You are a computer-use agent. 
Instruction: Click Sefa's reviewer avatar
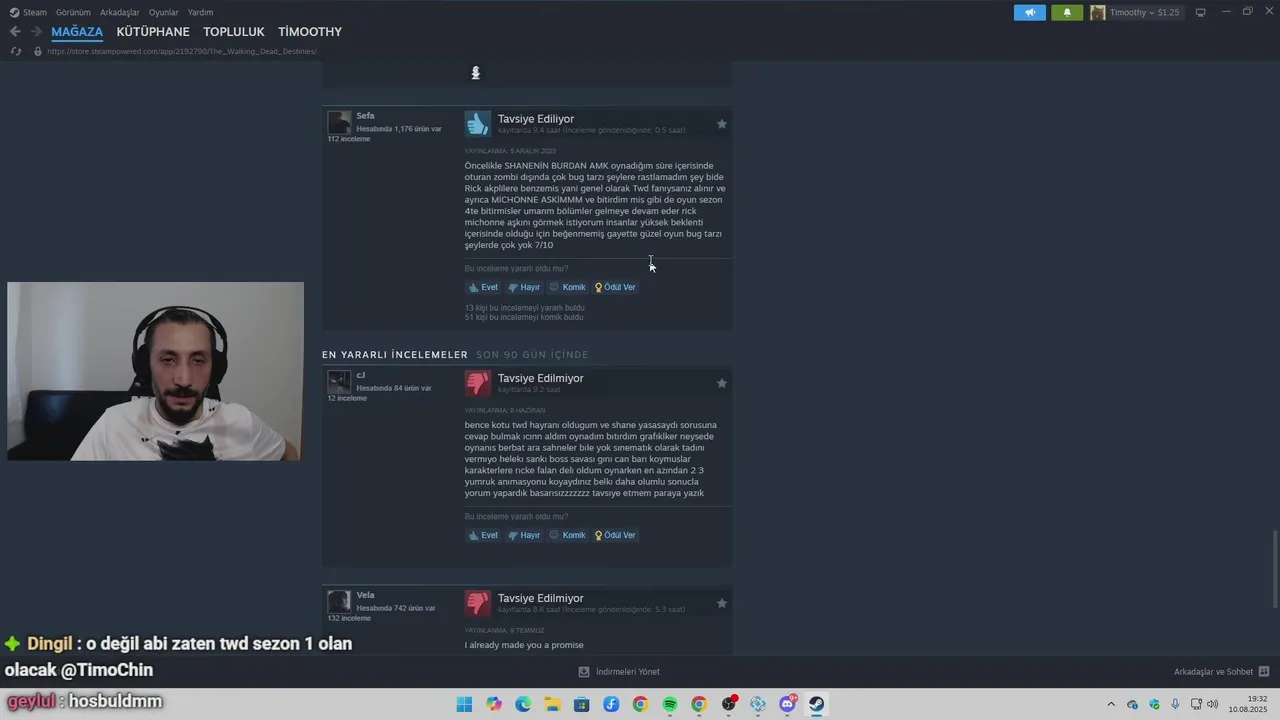(340, 122)
